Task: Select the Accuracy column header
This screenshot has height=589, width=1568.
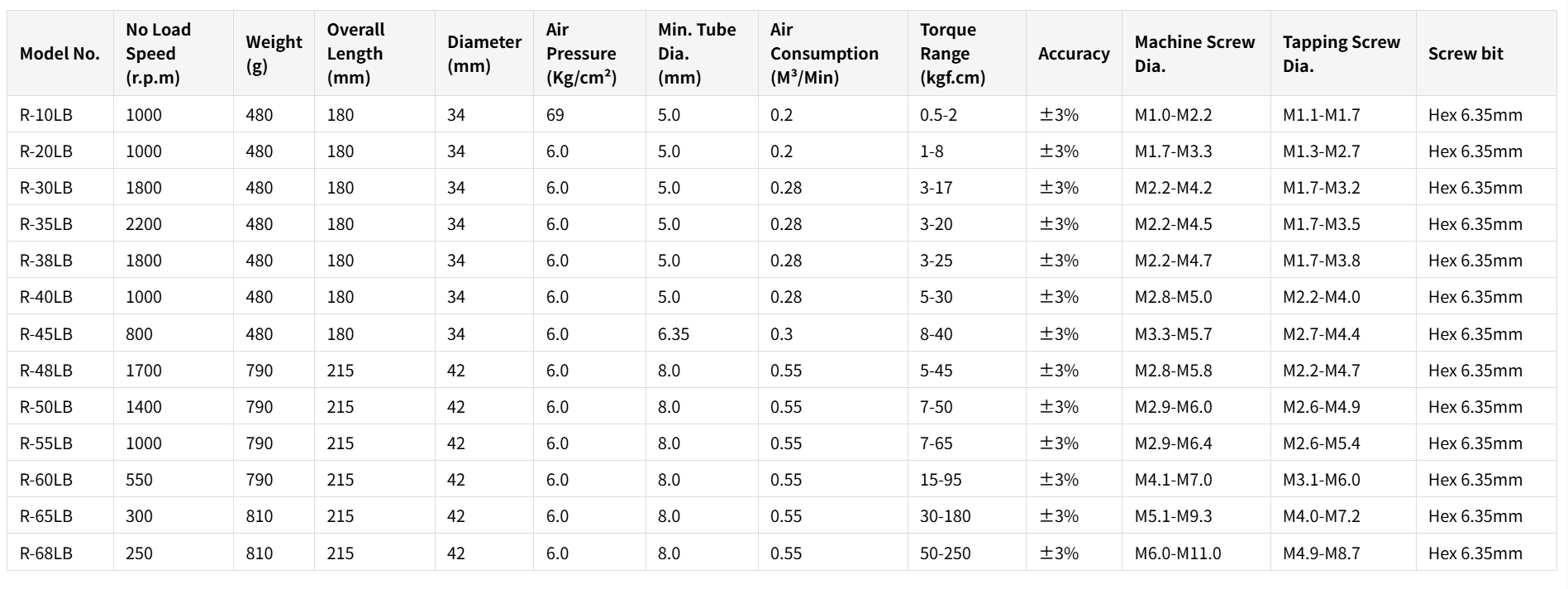Action: (1073, 54)
